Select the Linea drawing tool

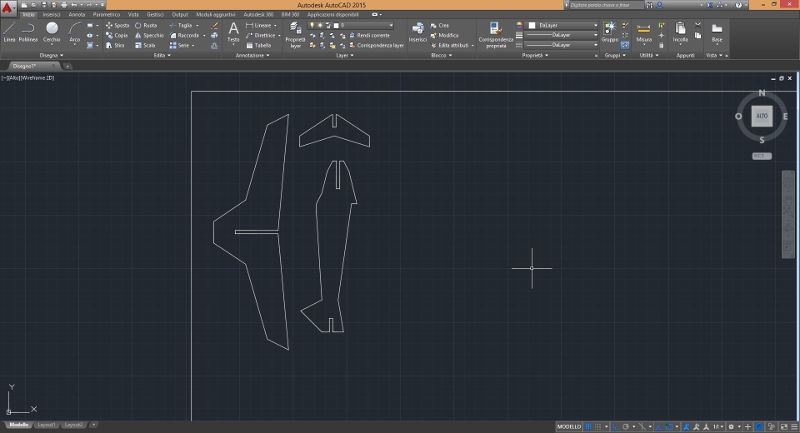coord(9,31)
